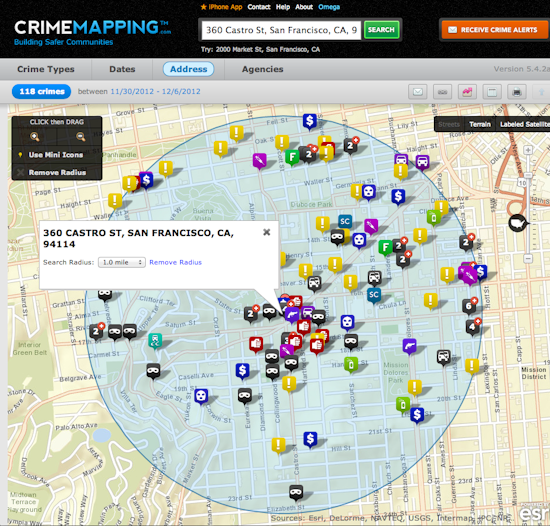Click the teal siren marker near 17th St

coord(155,340)
